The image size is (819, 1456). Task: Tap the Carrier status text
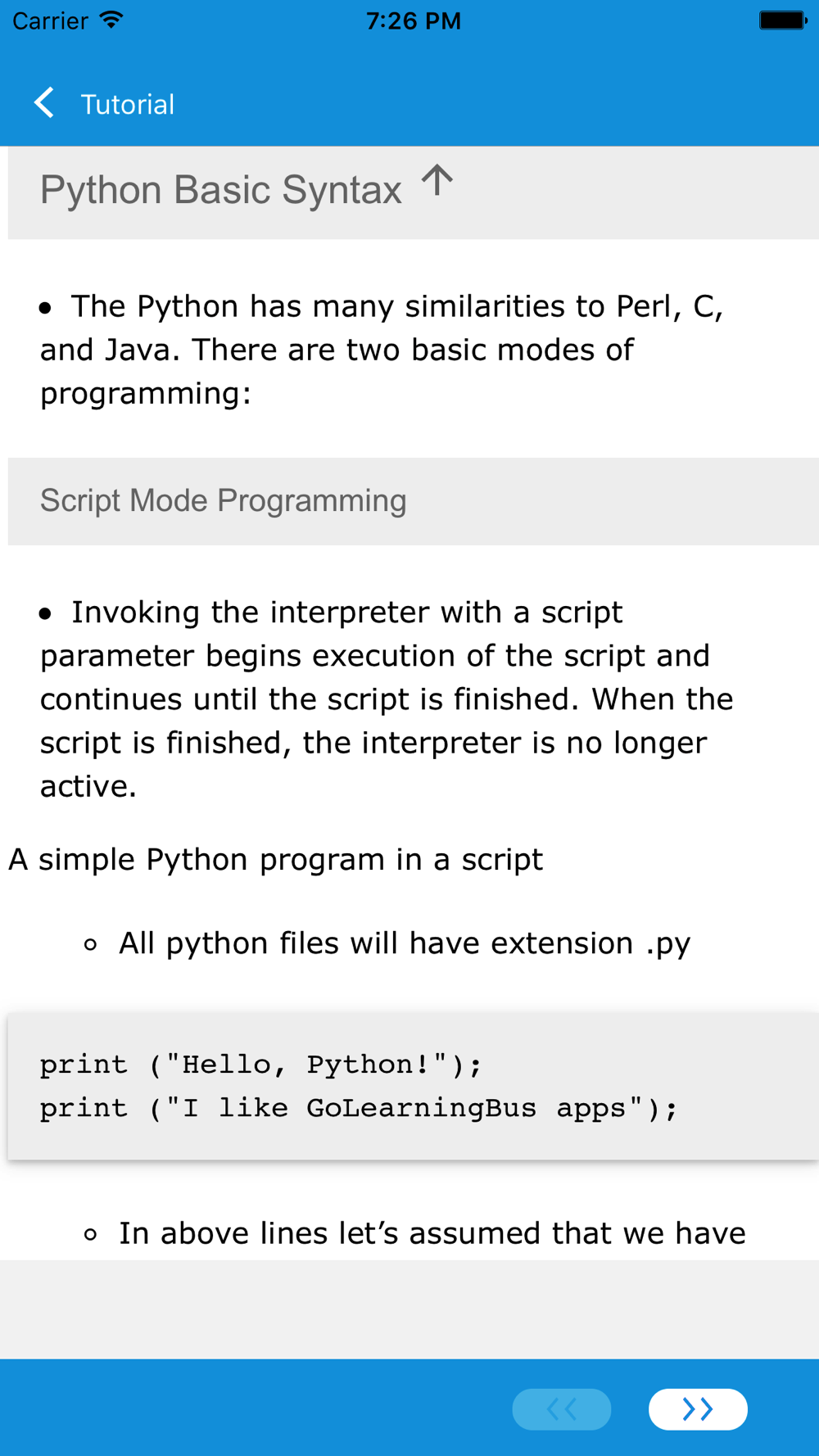[x=50, y=20]
